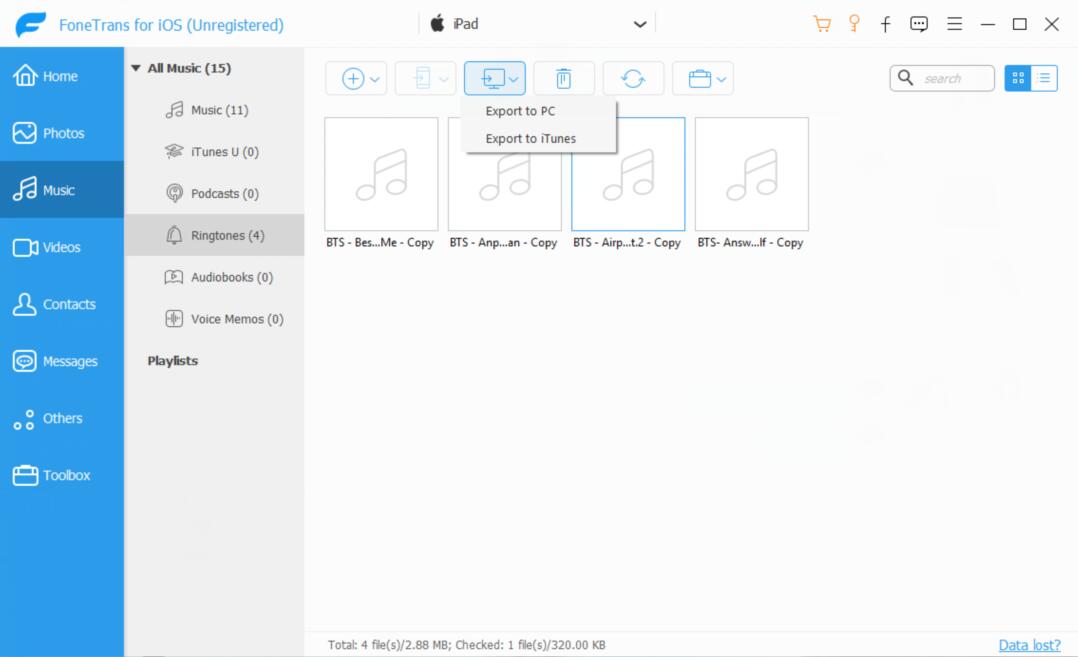The width and height of the screenshot is (1078, 657).
Task: Open Contacts section
Action: click(62, 304)
